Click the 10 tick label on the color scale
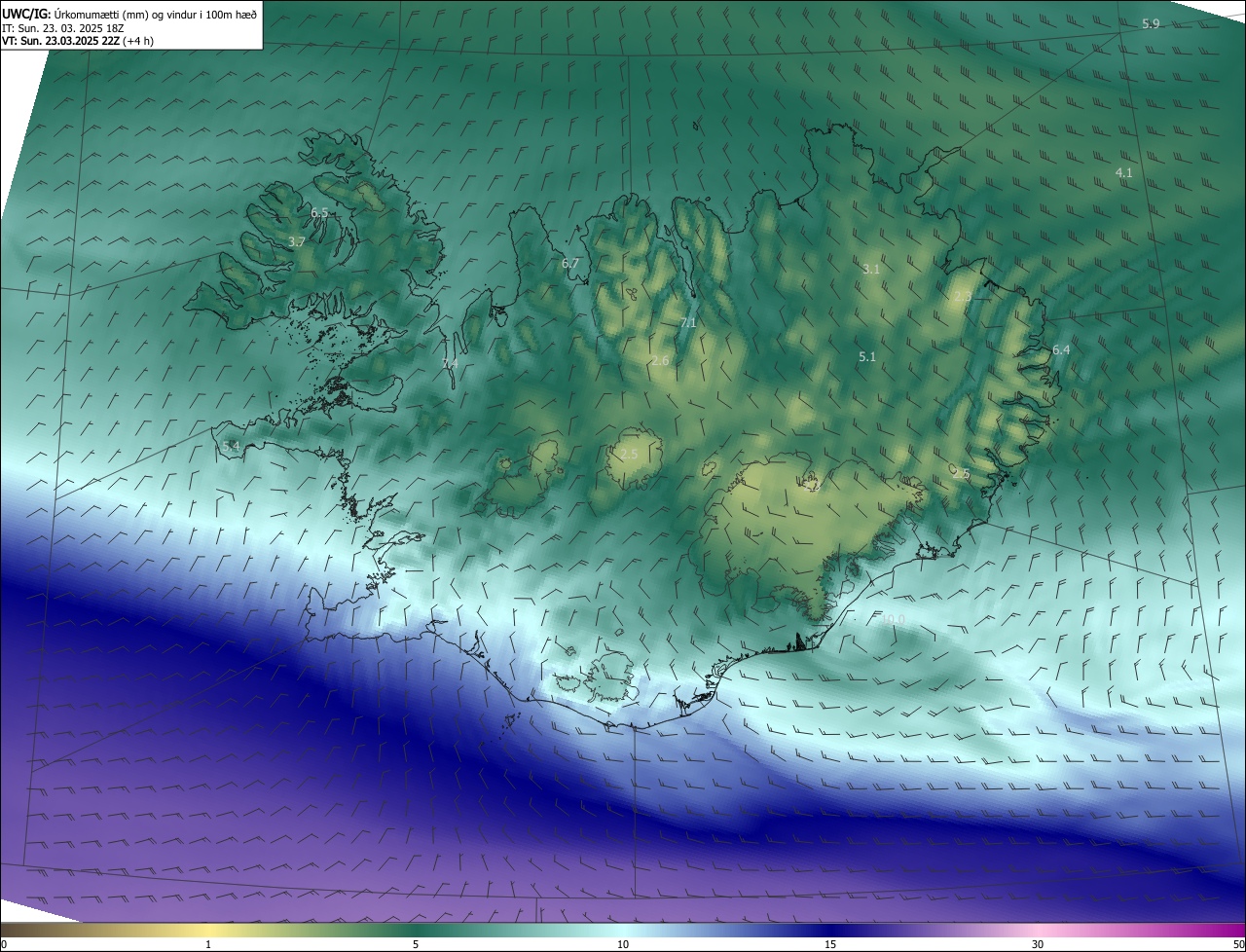Image resolution: width=1246 pixels, height=952 pixels. point(623,944)
